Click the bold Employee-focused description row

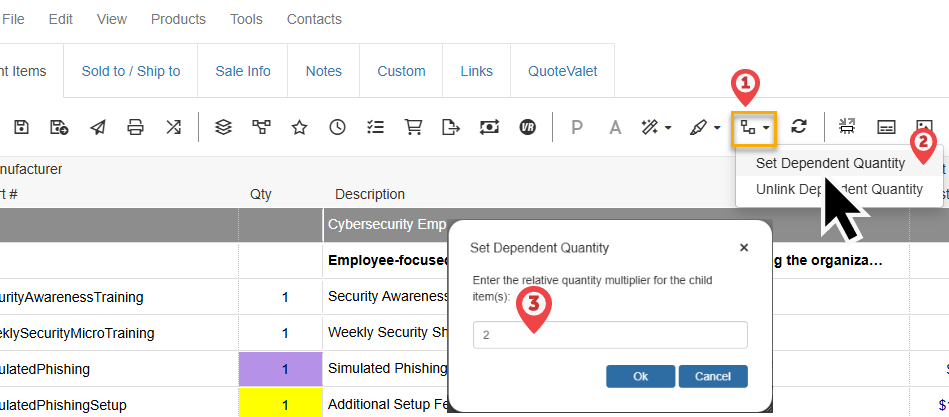387,261
